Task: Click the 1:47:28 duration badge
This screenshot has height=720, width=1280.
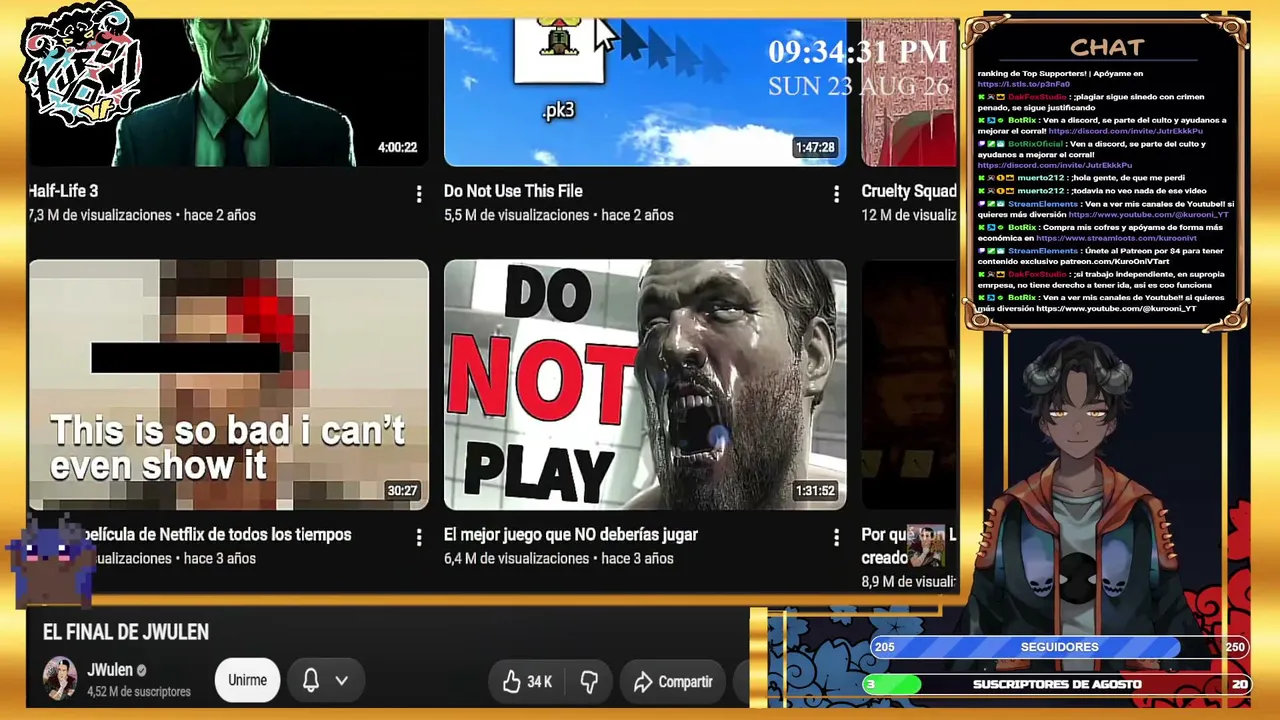Action: 814,147
